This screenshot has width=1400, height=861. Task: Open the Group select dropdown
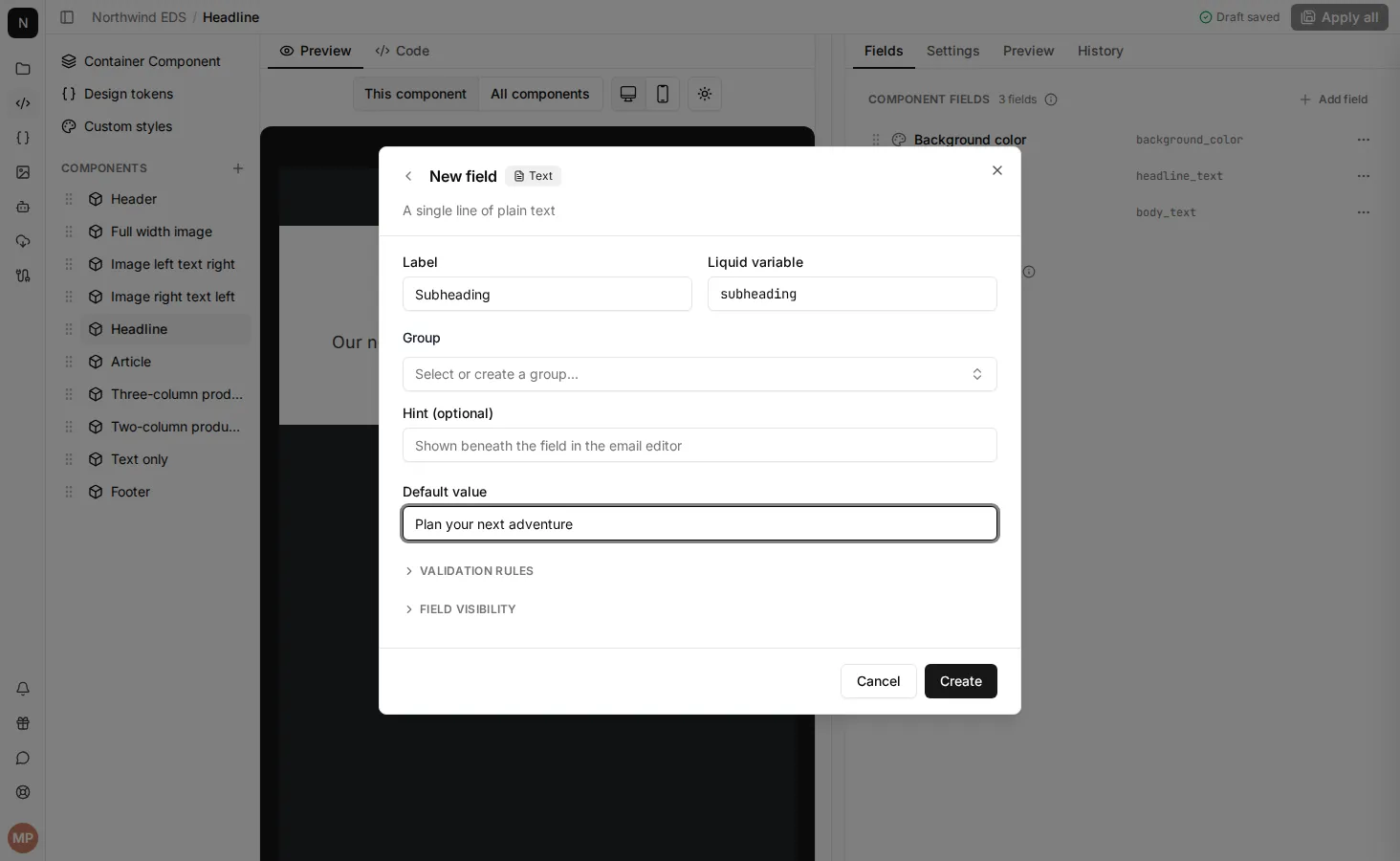(700, 374)
